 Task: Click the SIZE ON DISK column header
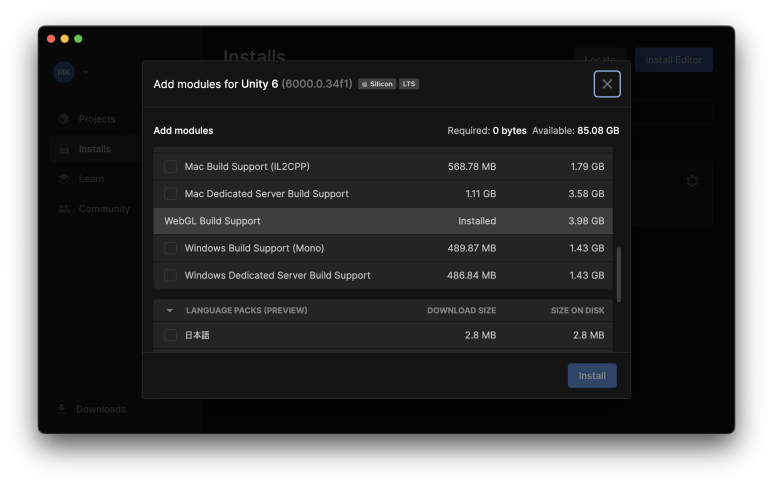click(577, 311)
